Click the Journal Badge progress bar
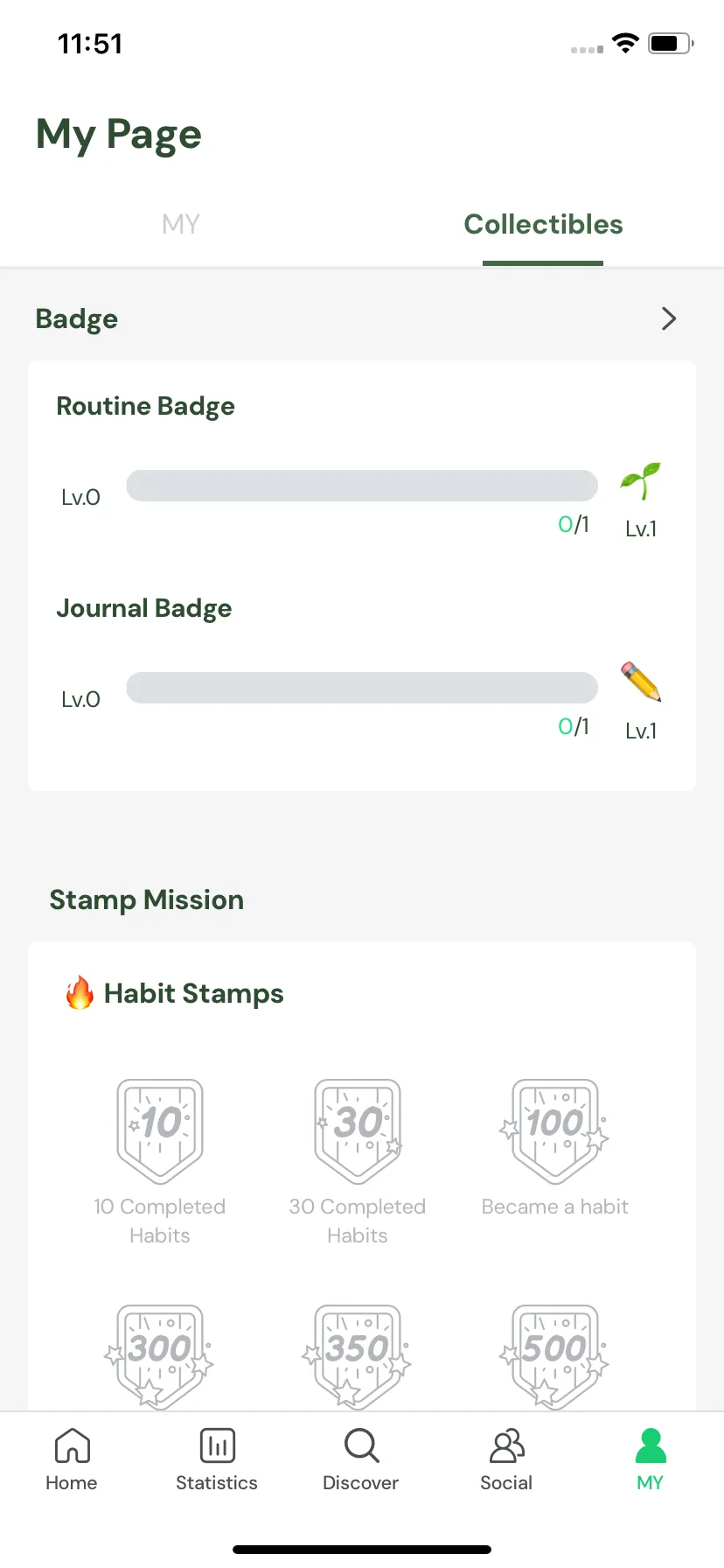The image size is (724, 1568). pos(362,688)
